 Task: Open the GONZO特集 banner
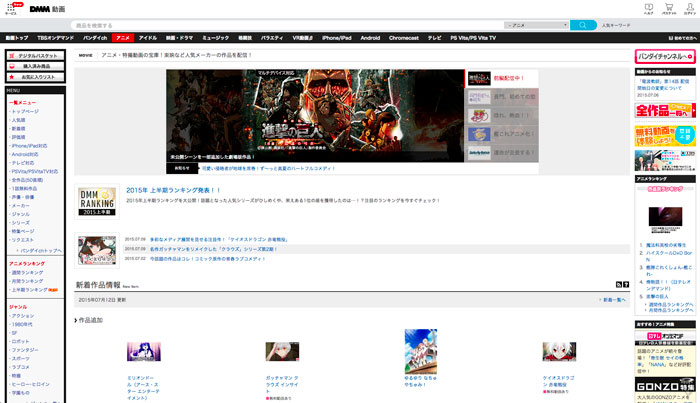click(665, 384)
